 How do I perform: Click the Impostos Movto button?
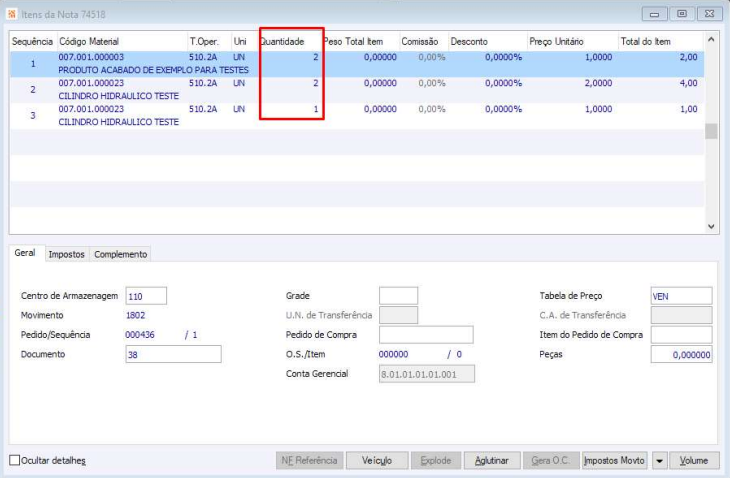point(614,461)
